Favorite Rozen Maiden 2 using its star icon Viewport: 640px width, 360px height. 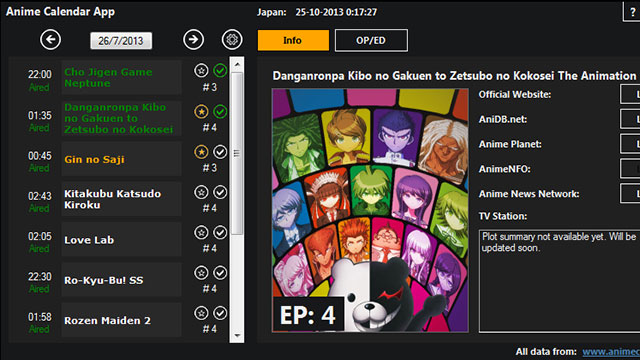tap(201, 313)
